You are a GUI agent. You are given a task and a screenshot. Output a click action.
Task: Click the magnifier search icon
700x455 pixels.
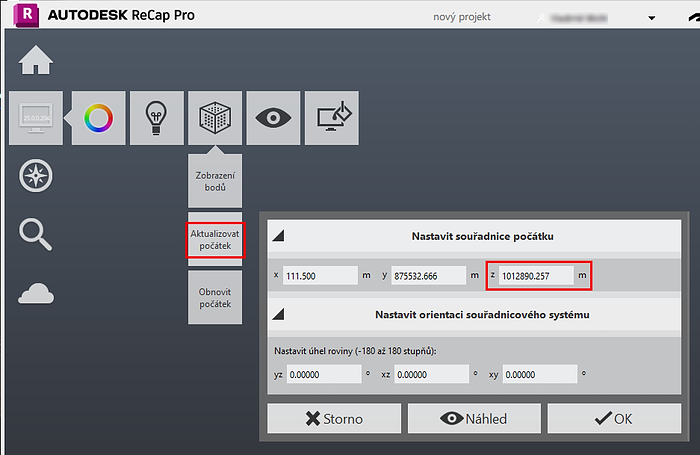pyautogui.click(x=36, y=235)
